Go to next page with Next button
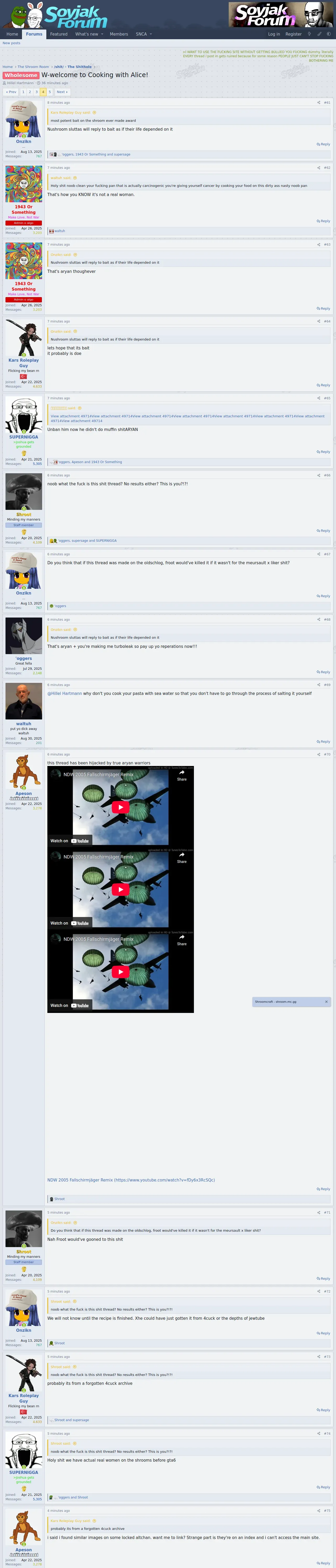This screenshot has height=1568, width=336. tap(62, 92)
